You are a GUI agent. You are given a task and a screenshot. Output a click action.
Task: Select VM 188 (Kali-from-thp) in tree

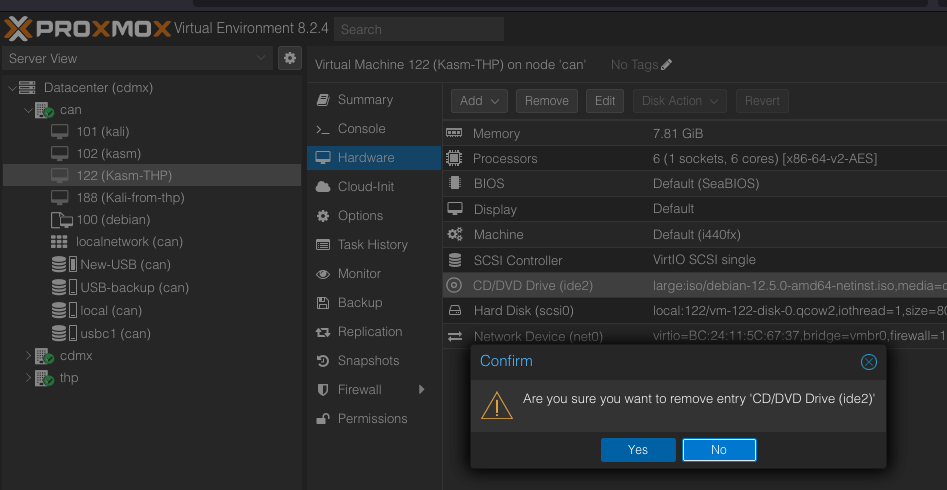click(130, 198)
